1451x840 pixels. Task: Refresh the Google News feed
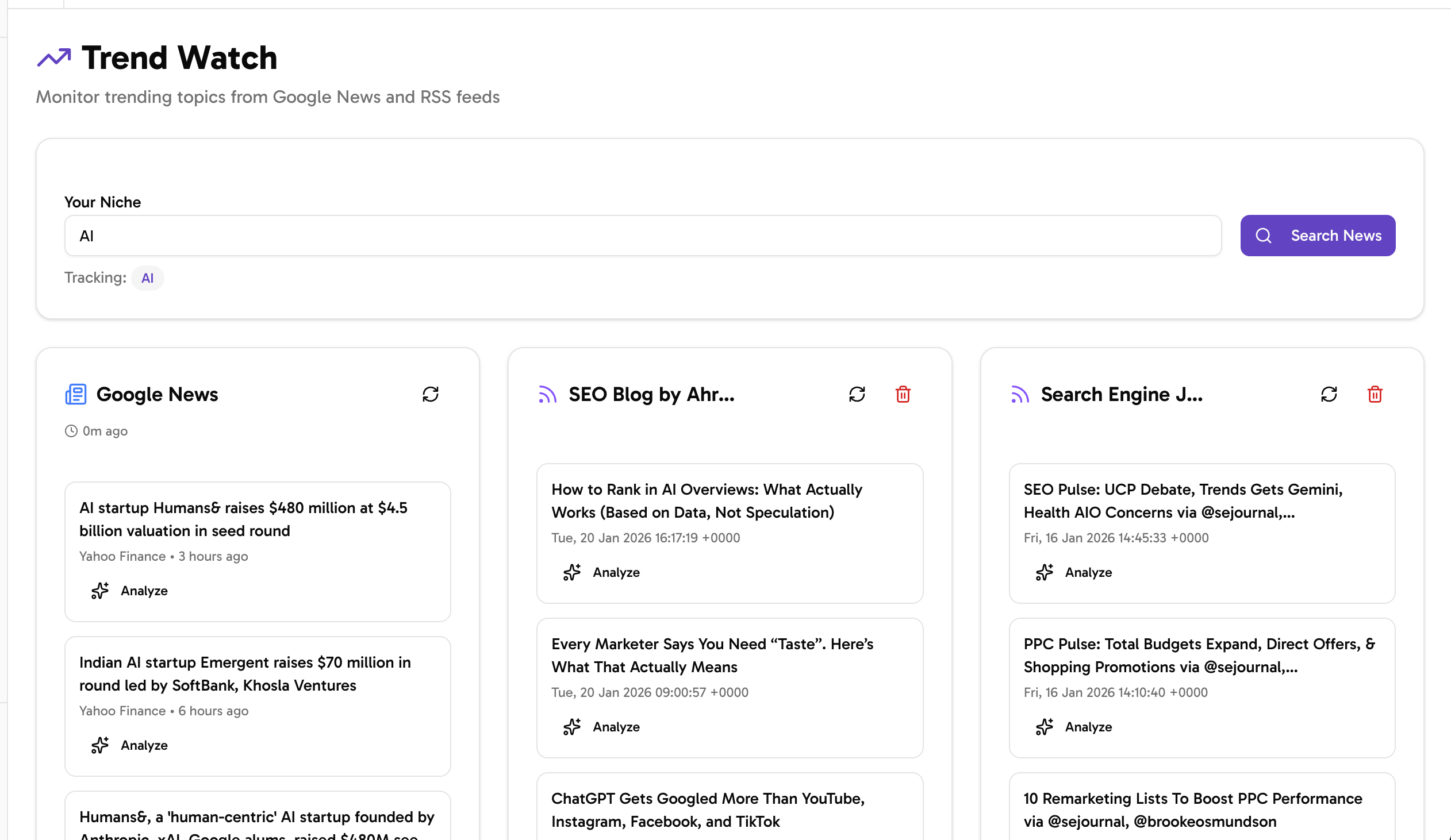(430, 394)
